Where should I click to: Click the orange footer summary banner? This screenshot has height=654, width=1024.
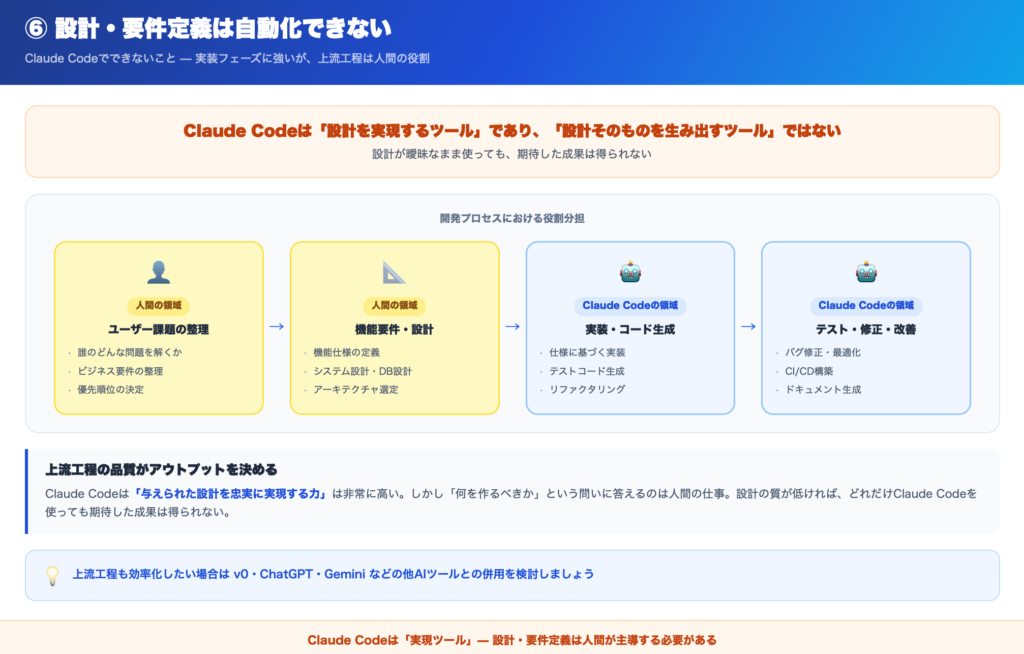(x=512, y=639)
